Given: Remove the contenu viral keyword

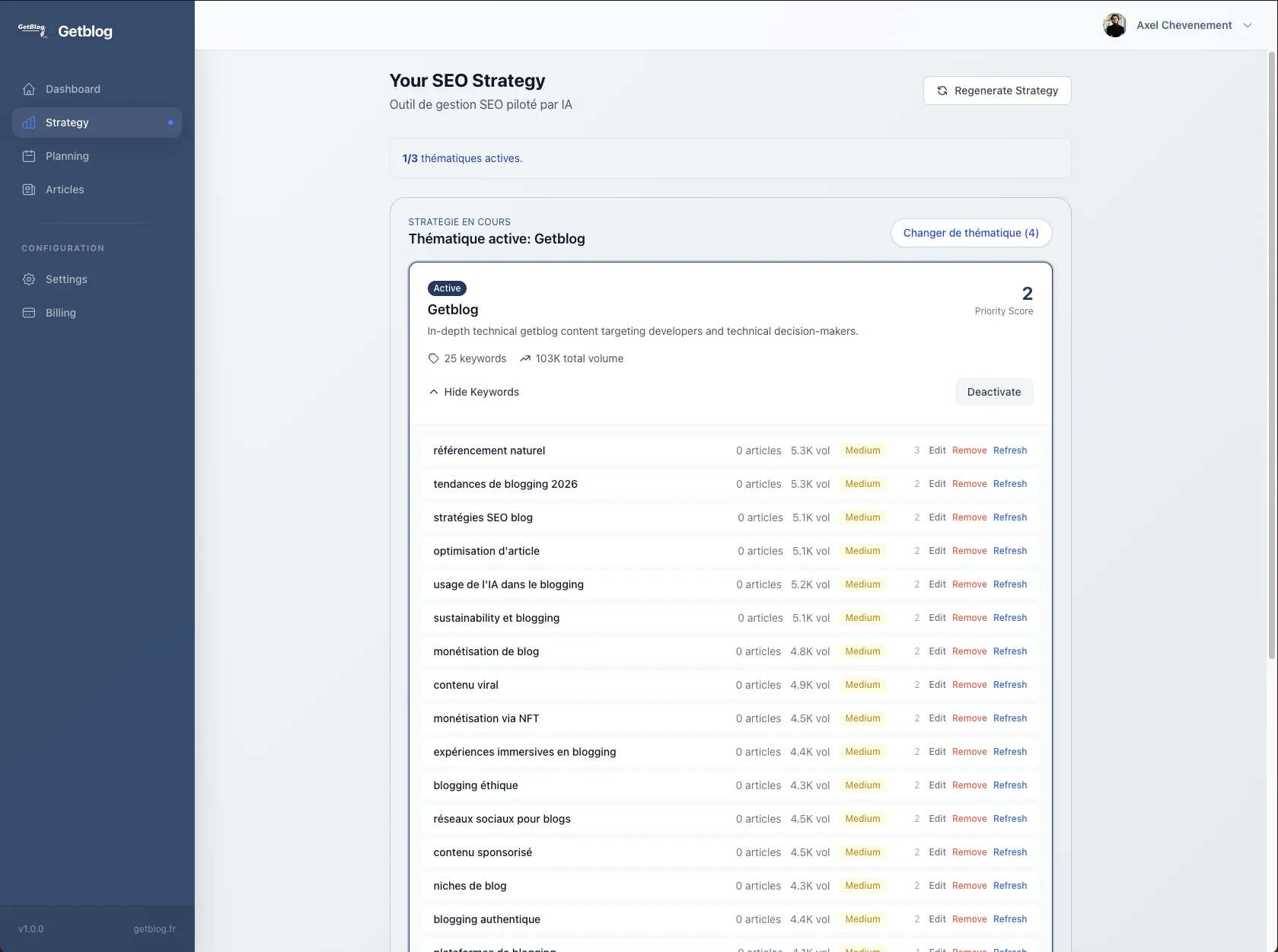Looking at the screenshot, I should point(968,685).
